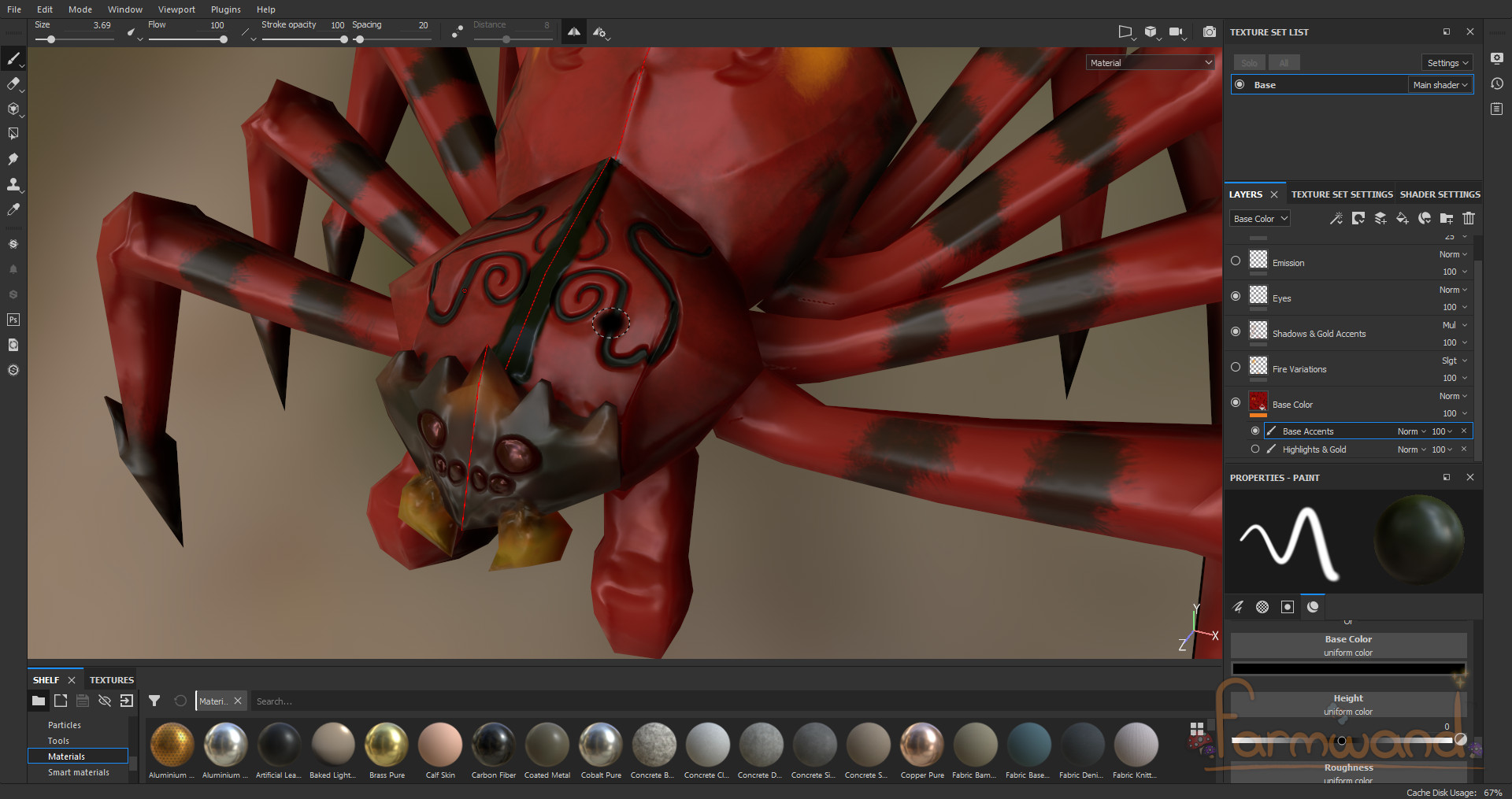Open symmetry settings icon

tap(601, 32)
